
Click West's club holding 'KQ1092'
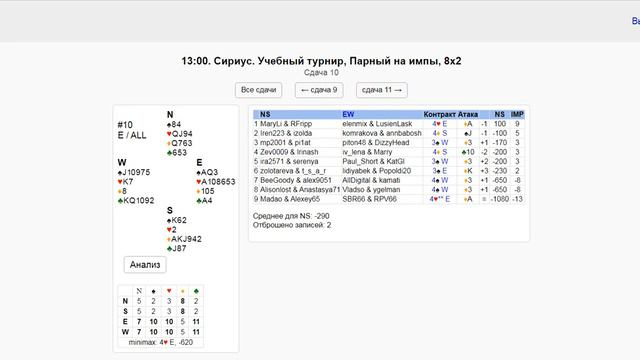pos(136,201)
